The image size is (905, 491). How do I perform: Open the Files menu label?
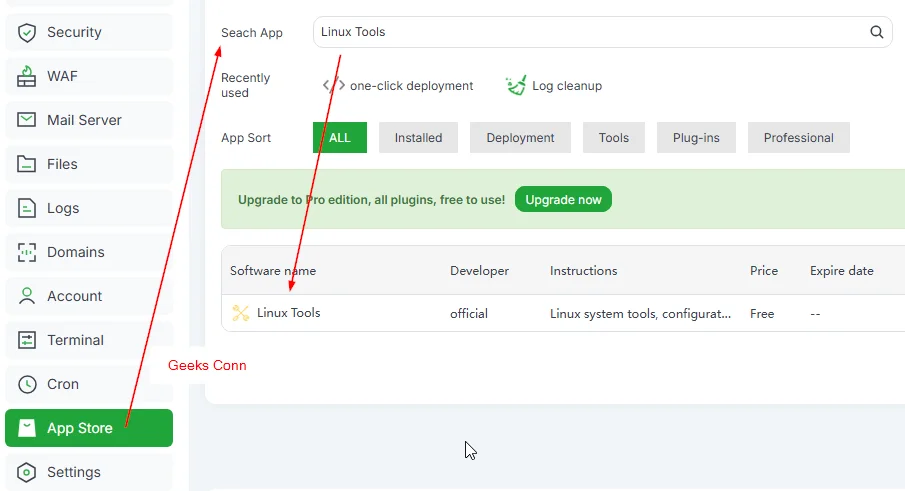point(62,164)
